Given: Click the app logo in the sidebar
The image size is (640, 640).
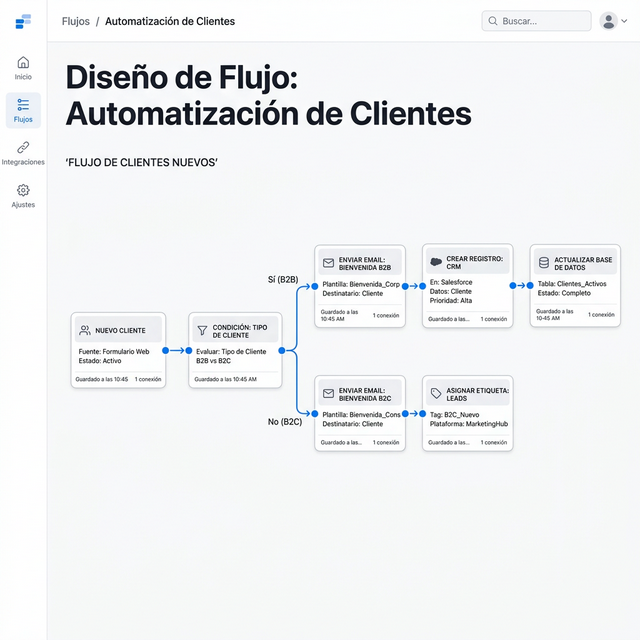Looking at the screenshot, I should pyautogui.click(x=23, y=21).
